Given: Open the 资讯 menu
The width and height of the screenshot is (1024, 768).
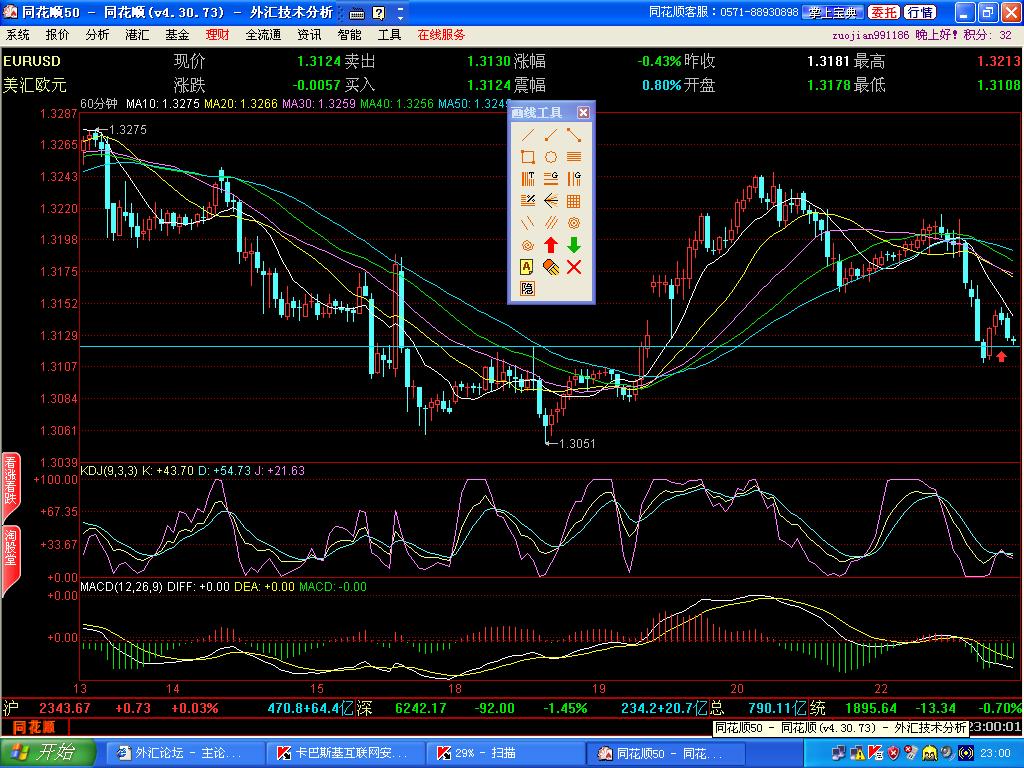Looking at the screenshot, I should coord(309,35).
